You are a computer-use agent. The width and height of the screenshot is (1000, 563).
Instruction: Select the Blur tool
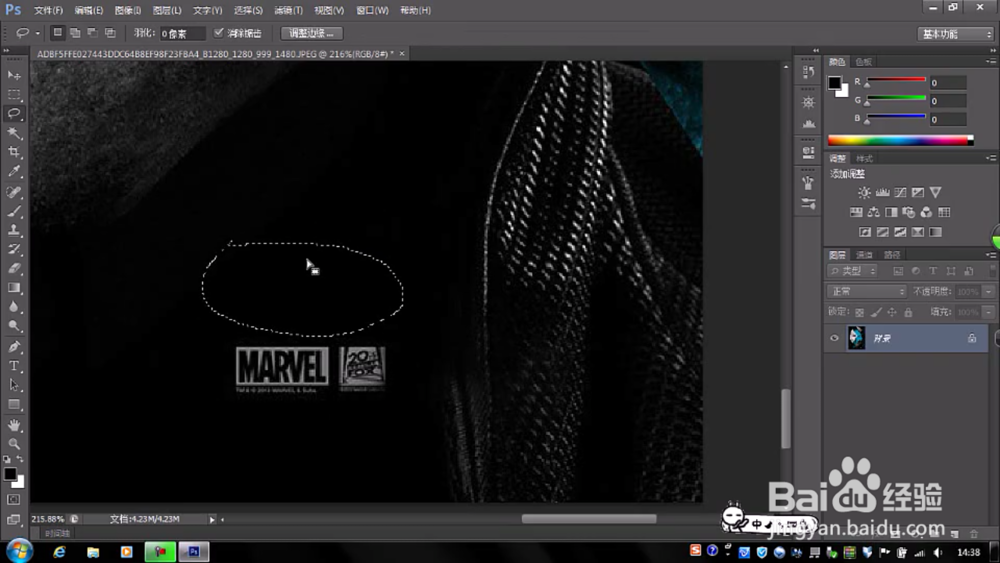(x=14, y=307)
